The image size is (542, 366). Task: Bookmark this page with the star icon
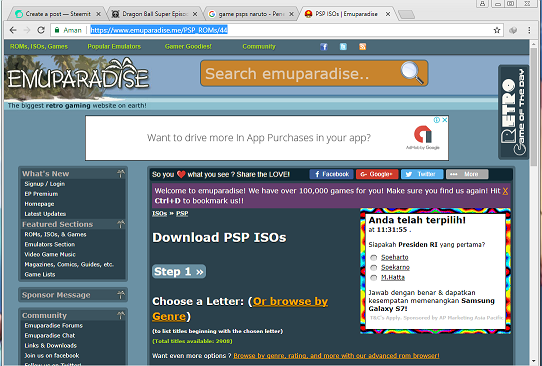point(497,30)
